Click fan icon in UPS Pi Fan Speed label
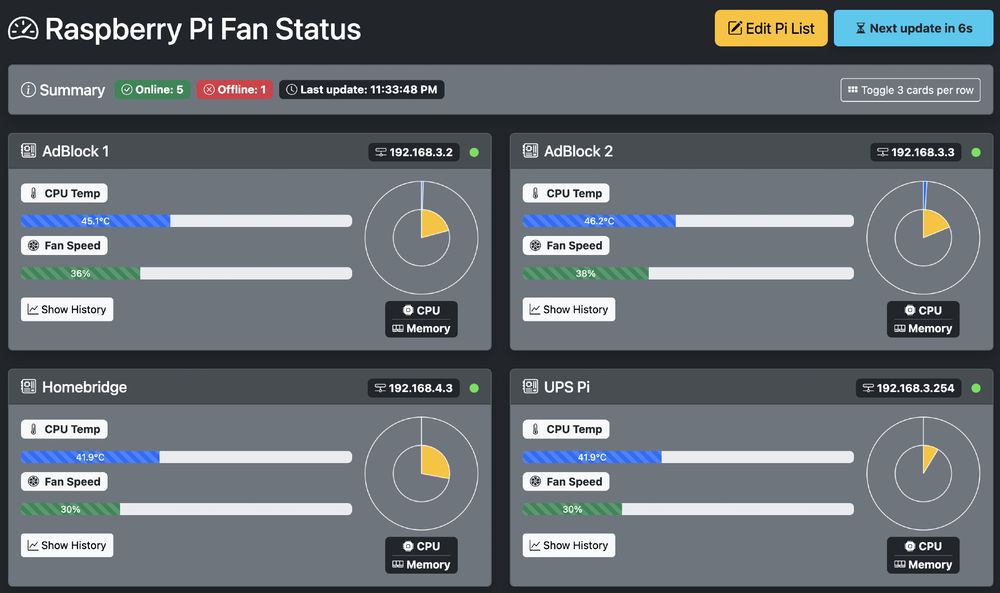Image resolution: width=1000 pixels, height=593 pixels. pos(536,481)
